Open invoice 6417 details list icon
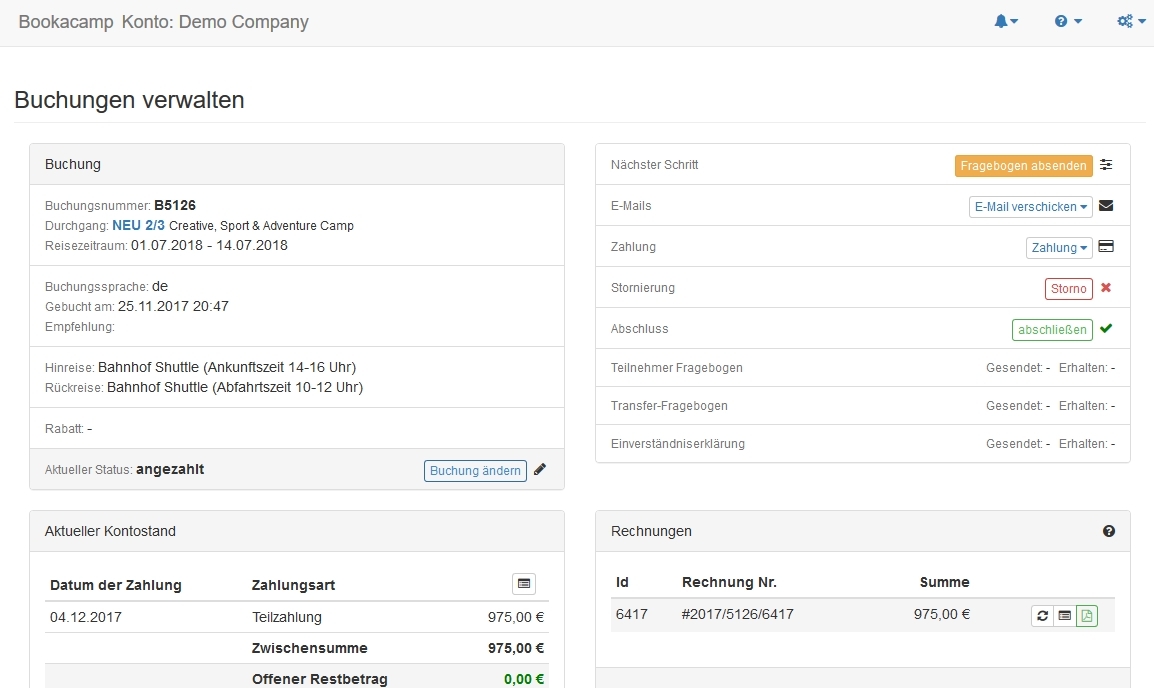 coord(1065,616)
